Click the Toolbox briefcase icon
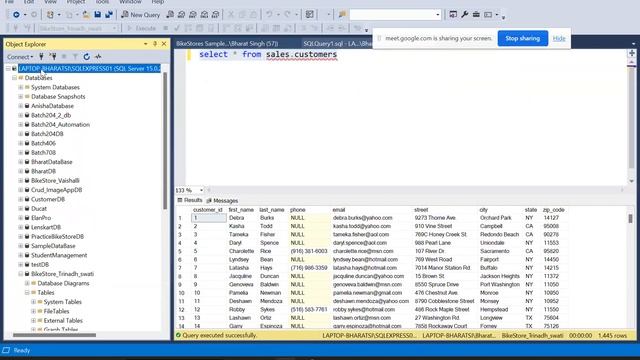Viewport: 640px width, 360px height. coord(476,15)
